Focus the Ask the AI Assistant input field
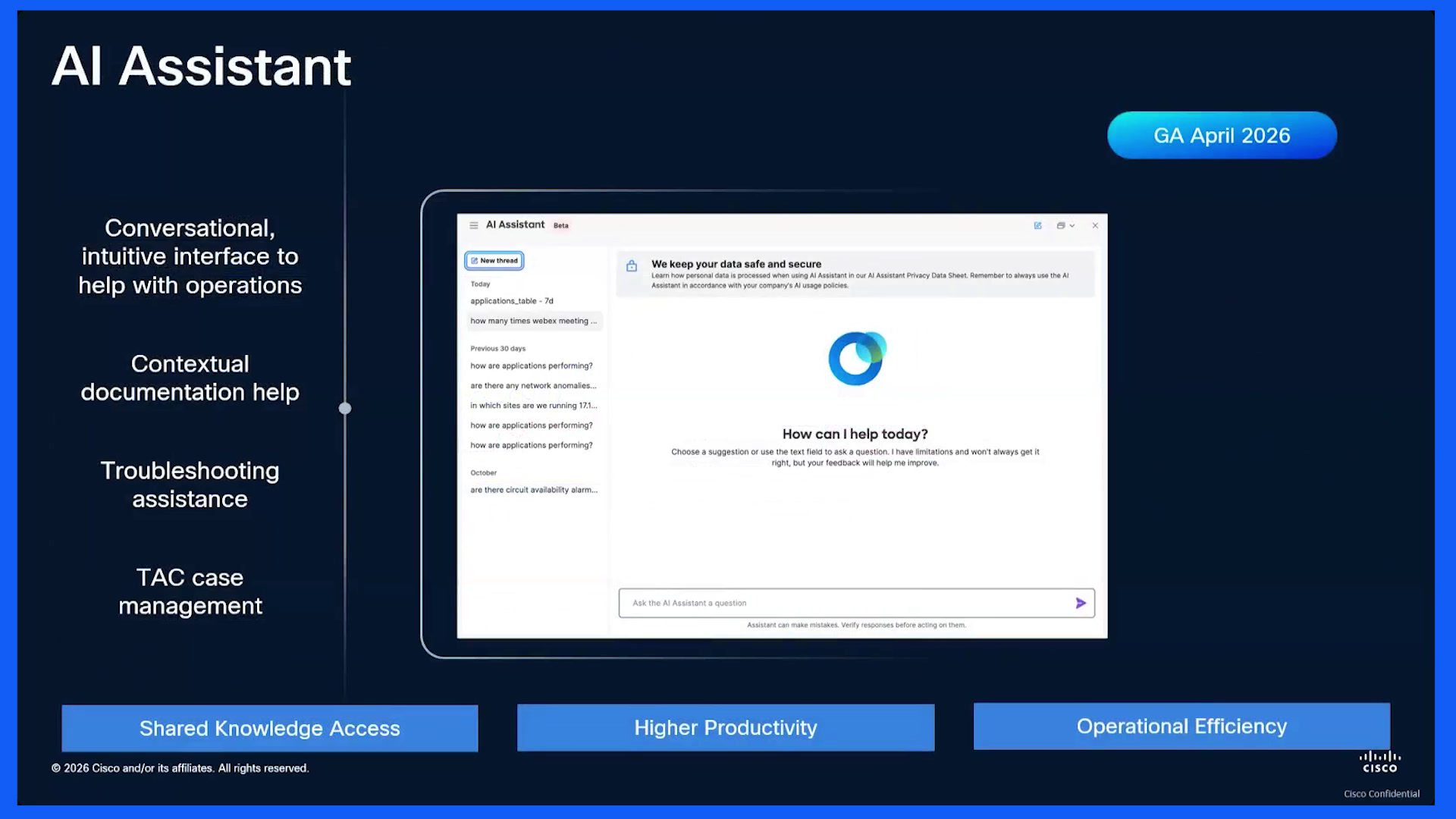1456x819 pixels. click(856, 603)
